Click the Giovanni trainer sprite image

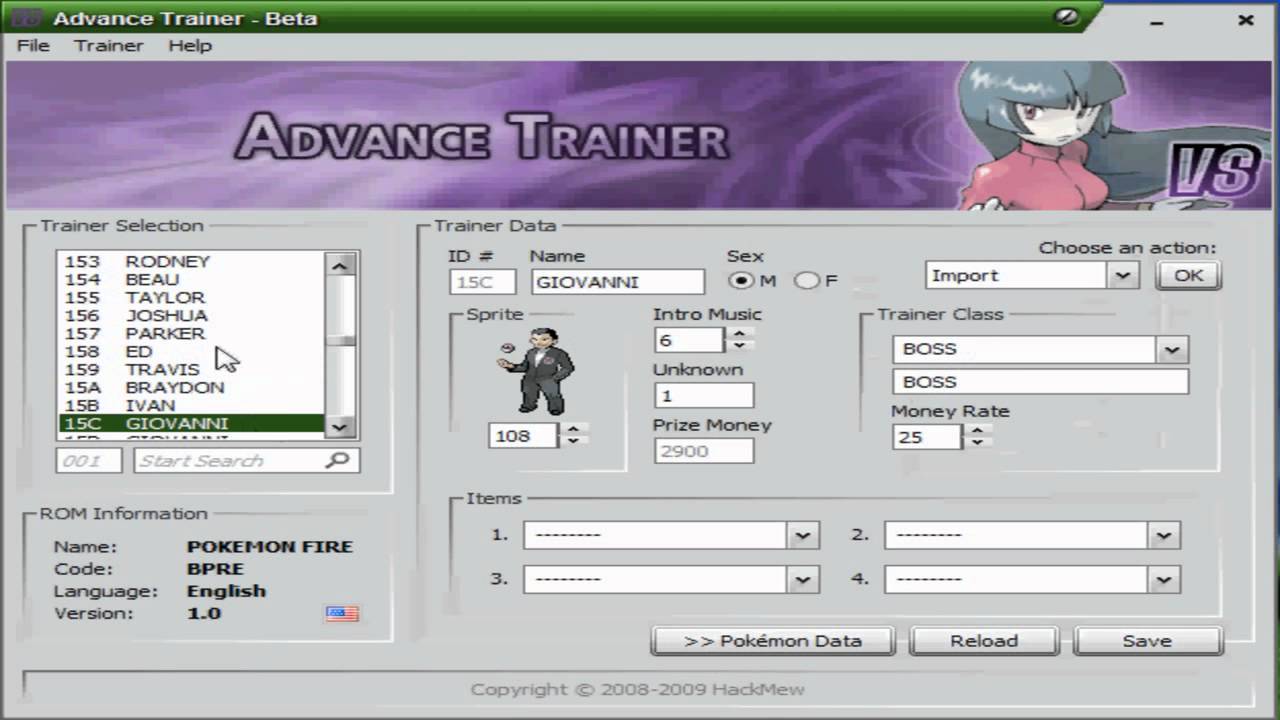(x=536, y=371)
